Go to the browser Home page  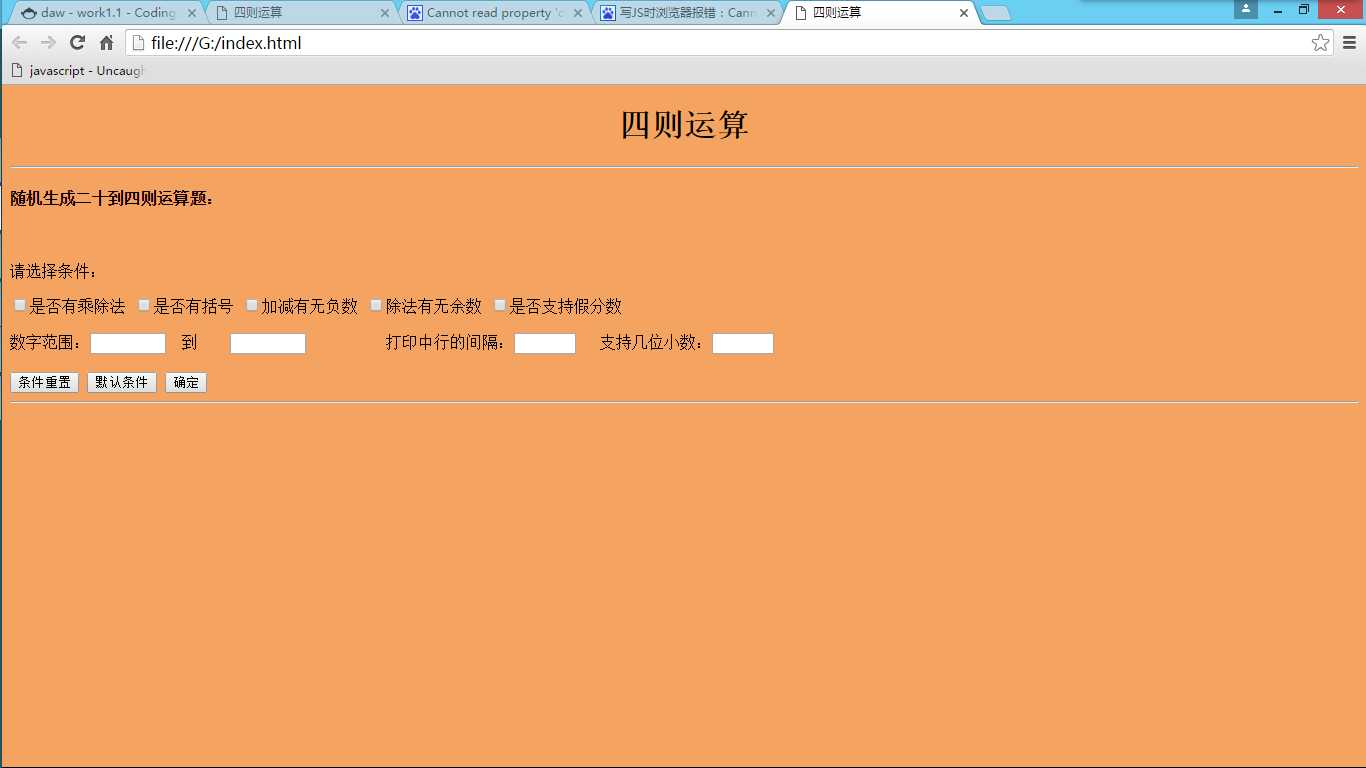pyautogui.click(x=106, y=43)
